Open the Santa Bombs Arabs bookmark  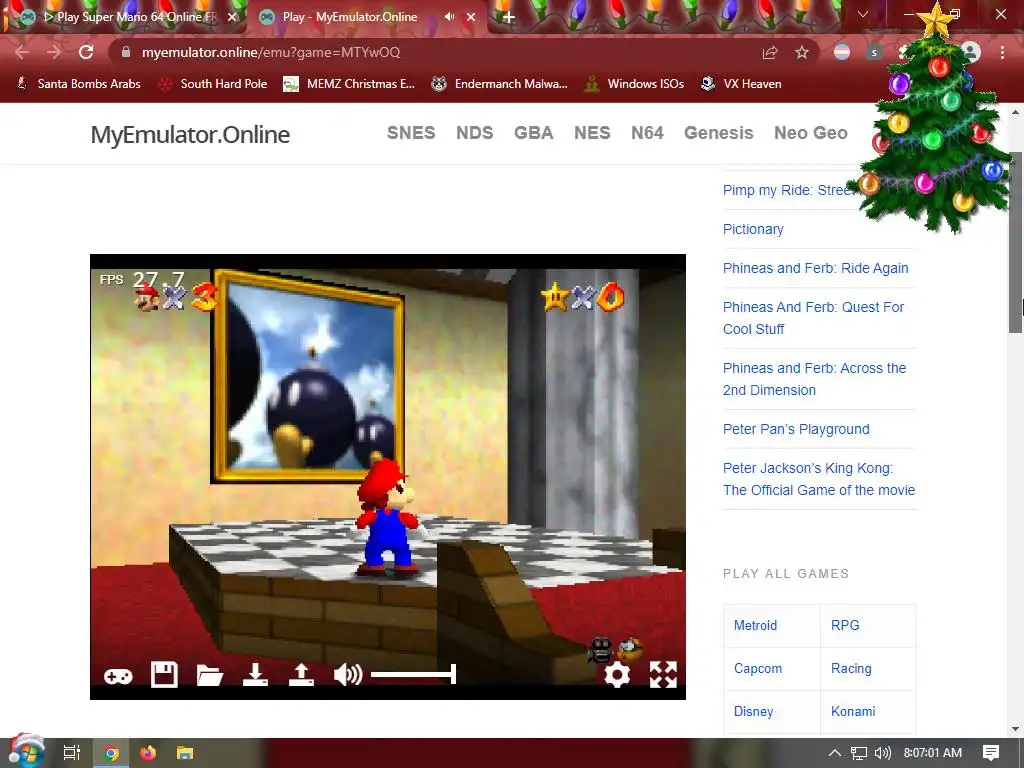(x=78, y=84)
